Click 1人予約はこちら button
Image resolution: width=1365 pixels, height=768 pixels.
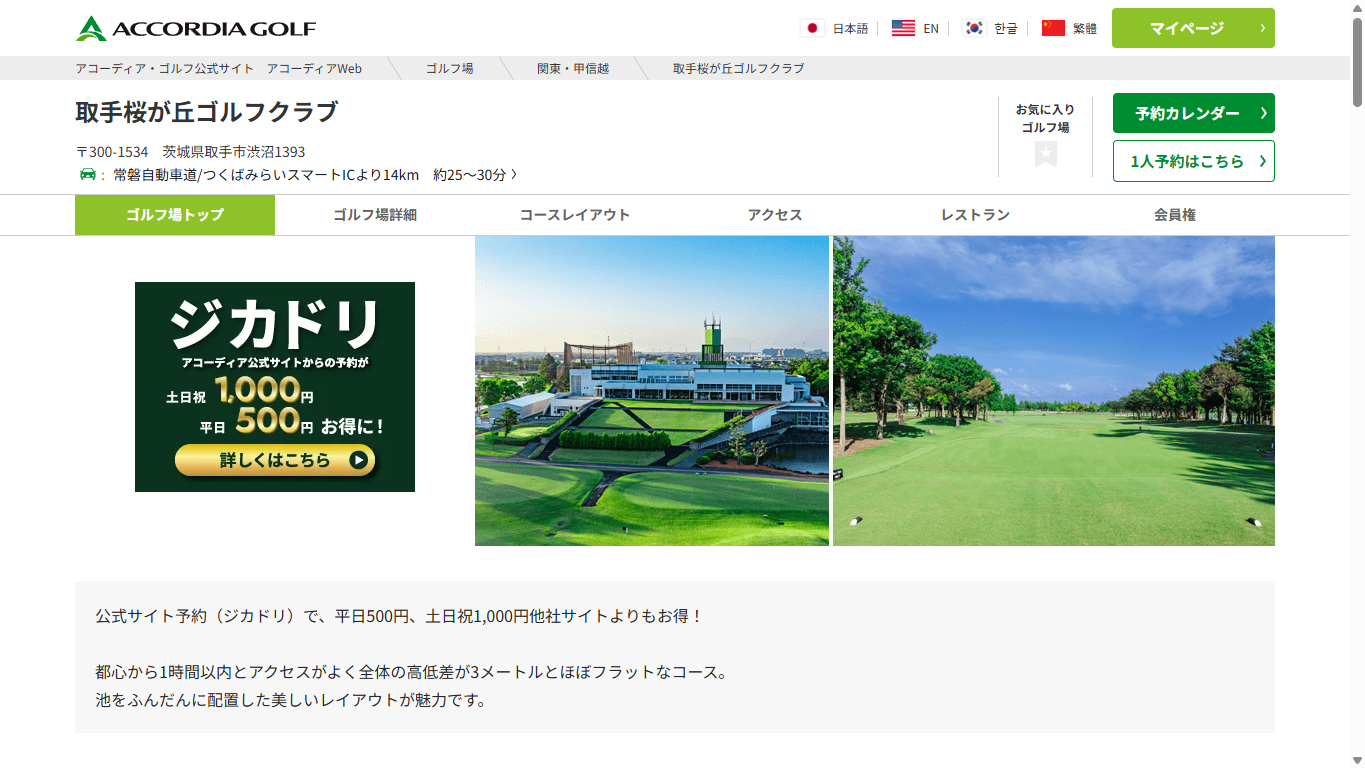point(1193,161)
